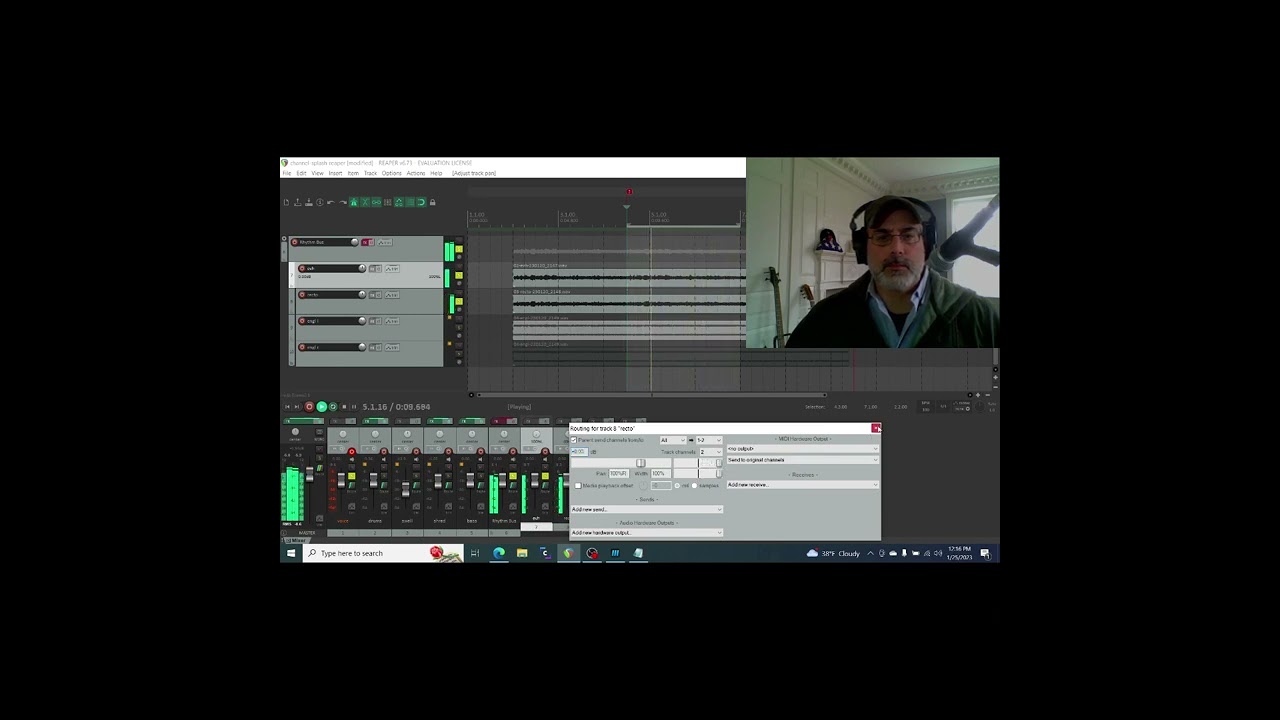Click the Save Project toolbar icon
This screenshot has width=1280, height=720.
pyautogui.click(x=309, y=202)
